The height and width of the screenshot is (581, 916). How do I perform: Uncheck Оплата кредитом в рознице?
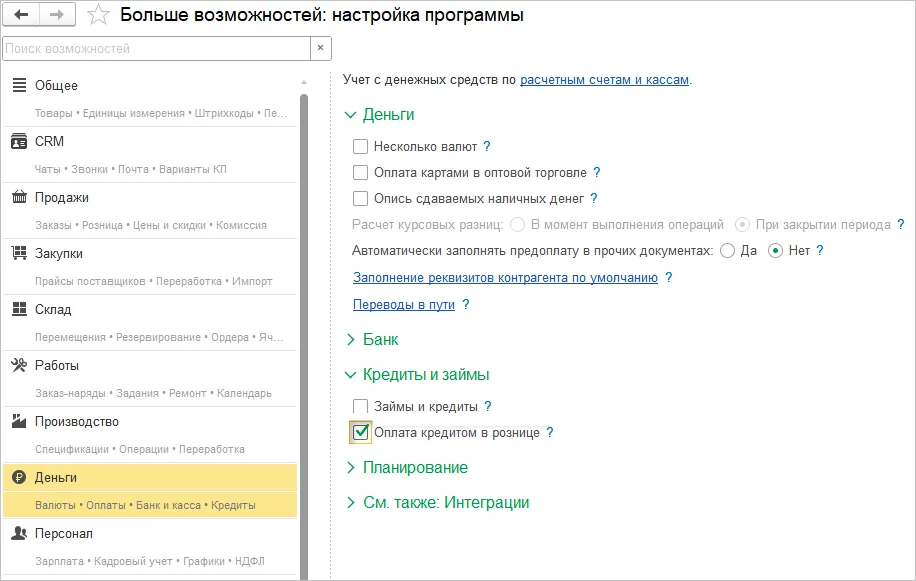point(360,432)
